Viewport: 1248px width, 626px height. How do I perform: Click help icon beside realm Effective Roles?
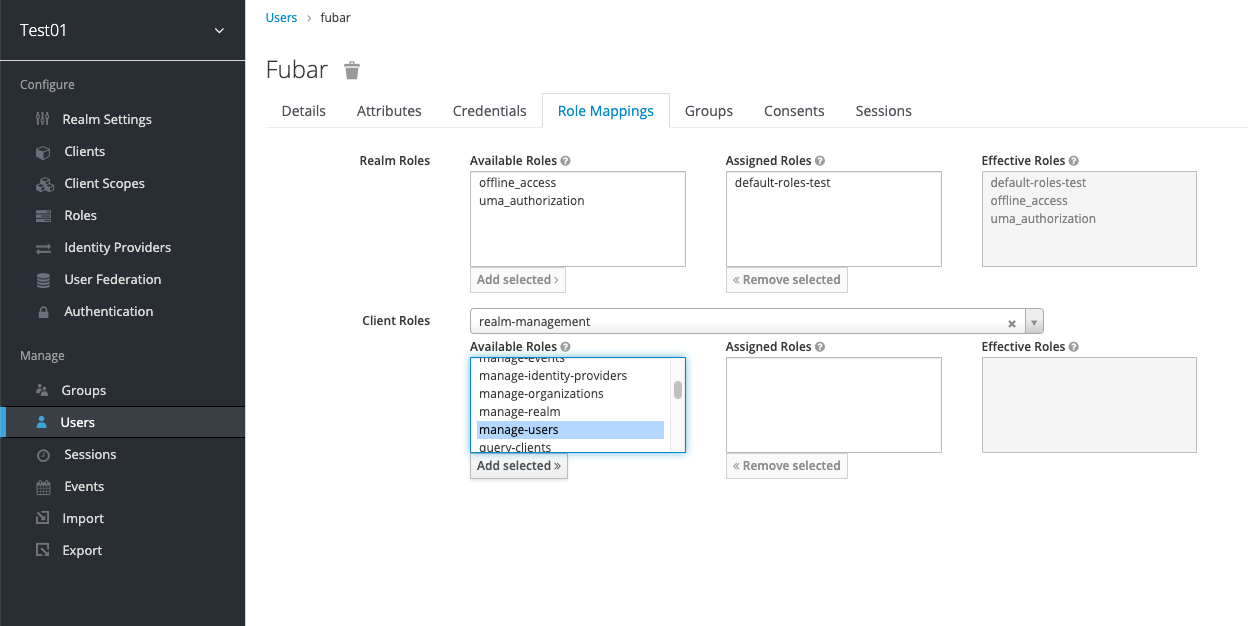1075,161
